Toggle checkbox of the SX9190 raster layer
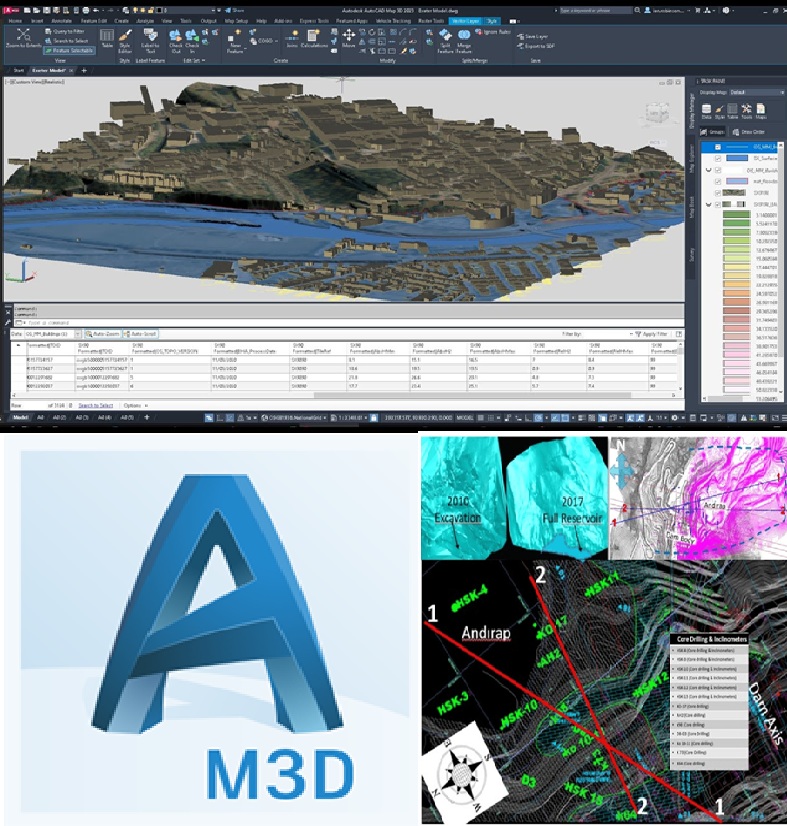 pyautogui.click(x=717, y=193)
